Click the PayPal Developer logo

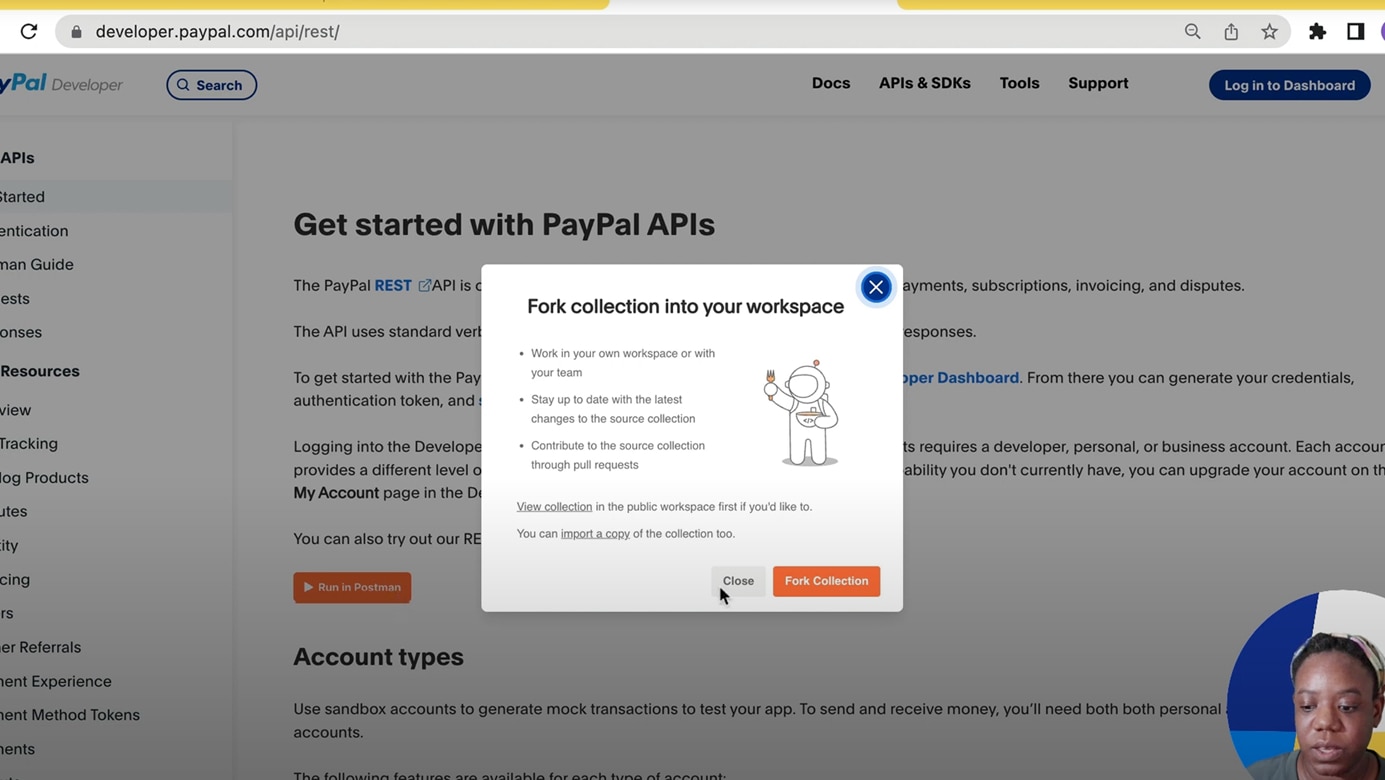[x=61, y=84]
